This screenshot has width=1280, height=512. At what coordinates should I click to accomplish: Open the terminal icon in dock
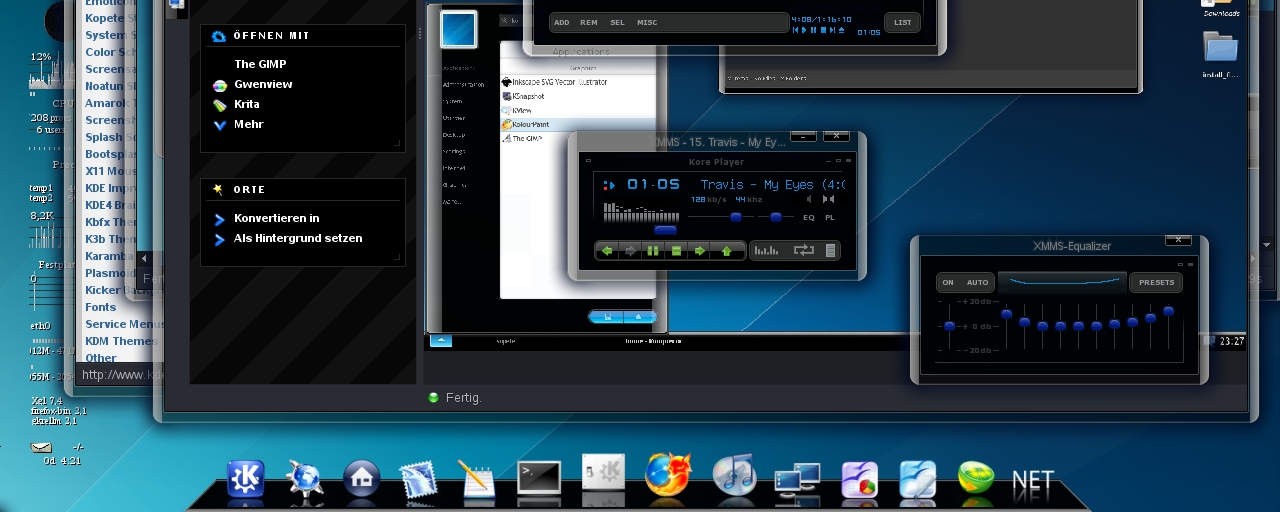click(538, 477)
